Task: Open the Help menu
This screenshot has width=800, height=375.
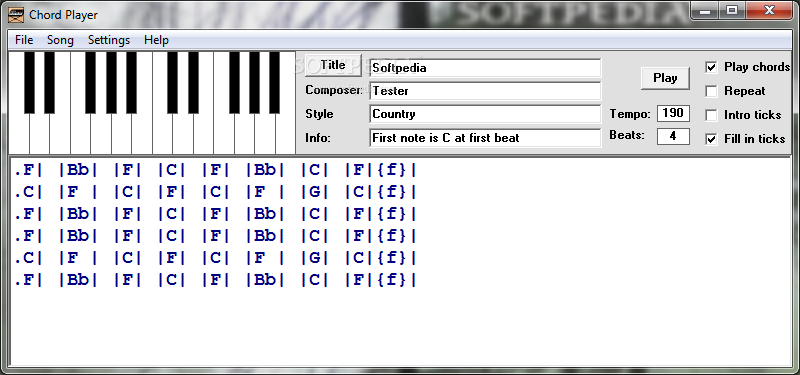Action: pos(156,40)
